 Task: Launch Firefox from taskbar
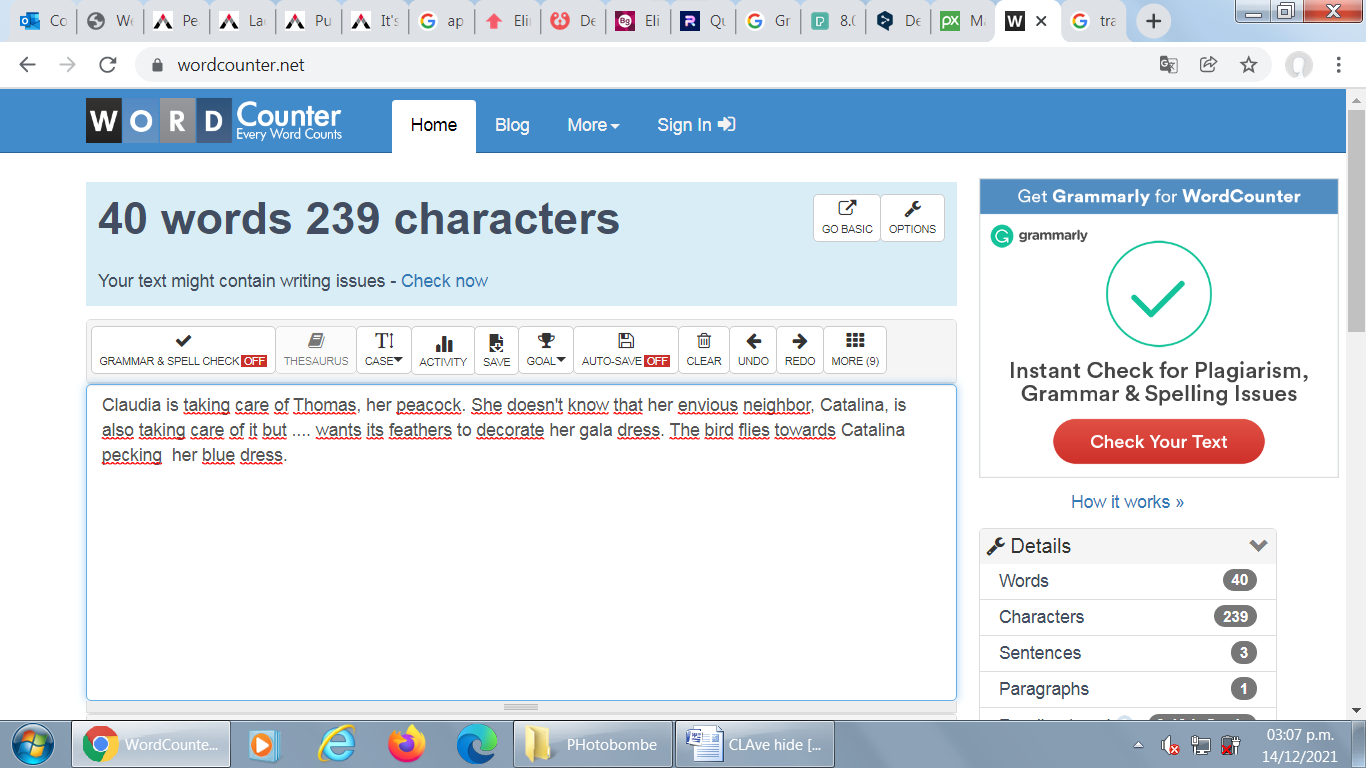pyautogui.click(x=407, y=744)
